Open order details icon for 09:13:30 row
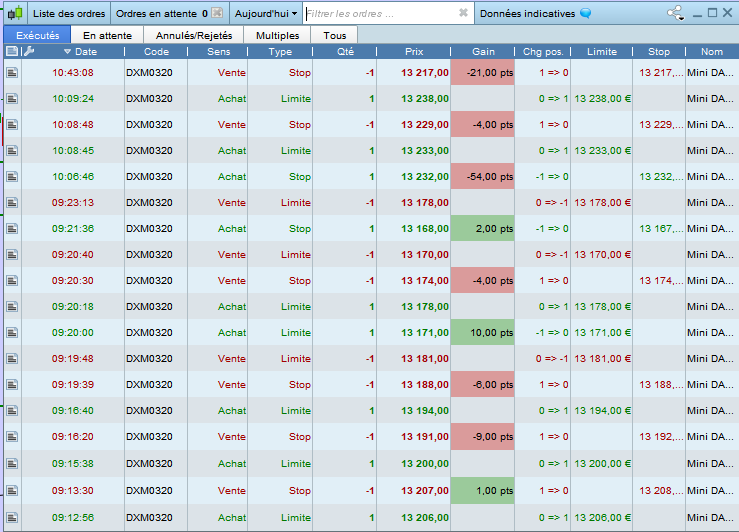The image size is (739, 532). pos(12,491)
